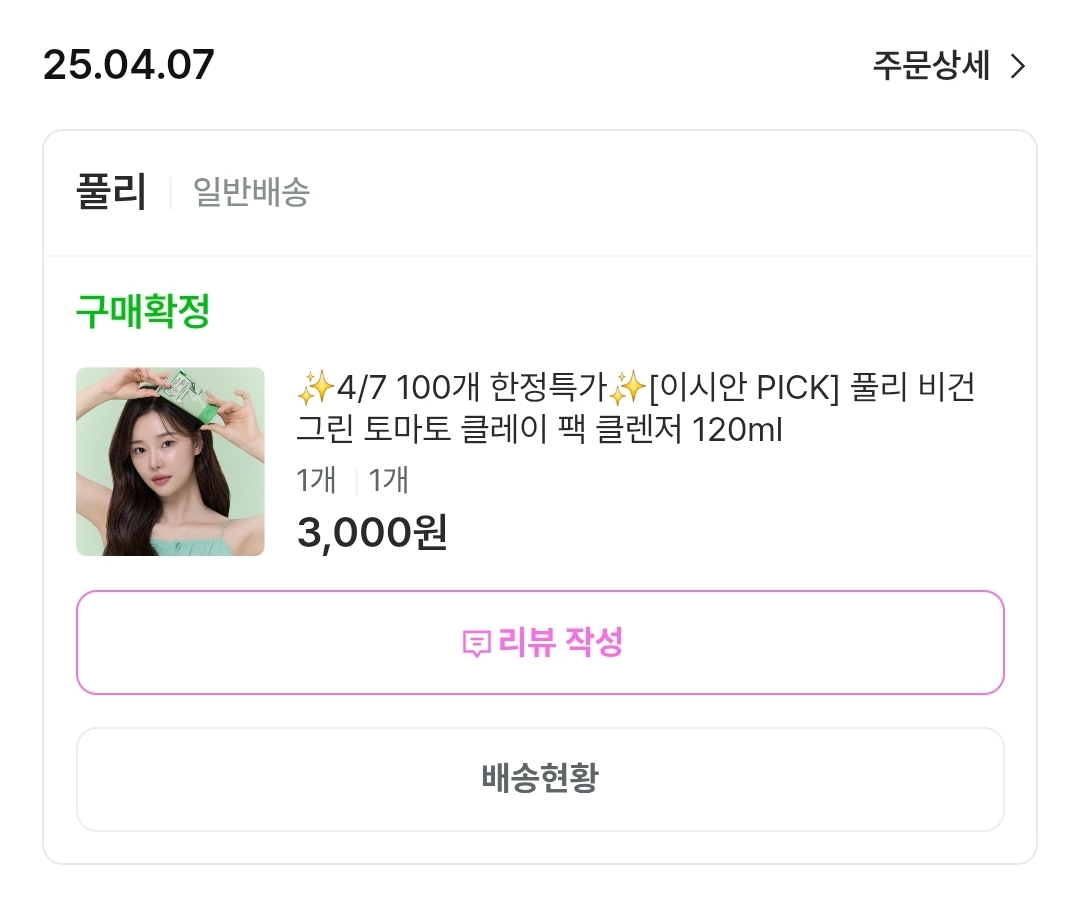Click the 3,000원 price
Viewport: 1079px width, 903px height.
click(x=372, y=532)
